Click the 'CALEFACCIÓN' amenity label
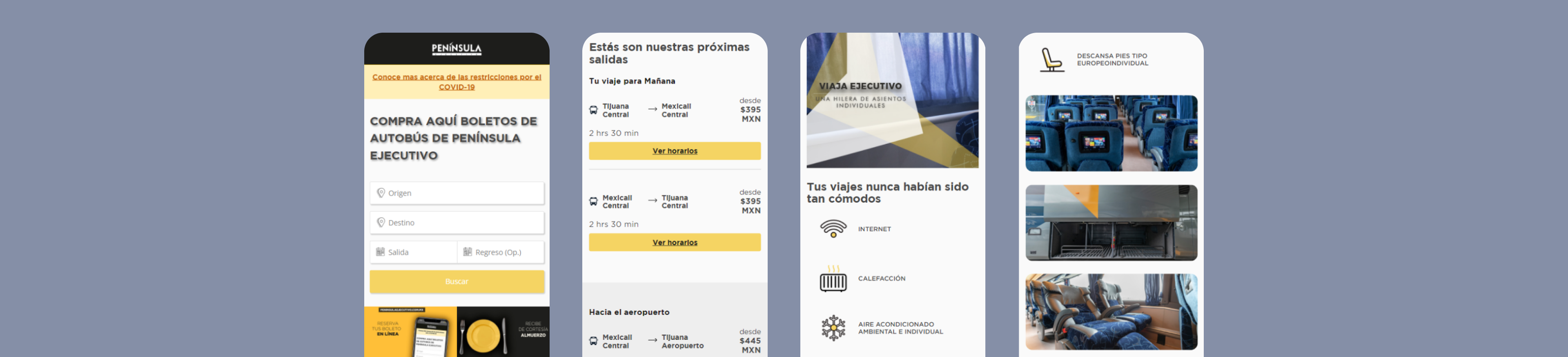 882,279
